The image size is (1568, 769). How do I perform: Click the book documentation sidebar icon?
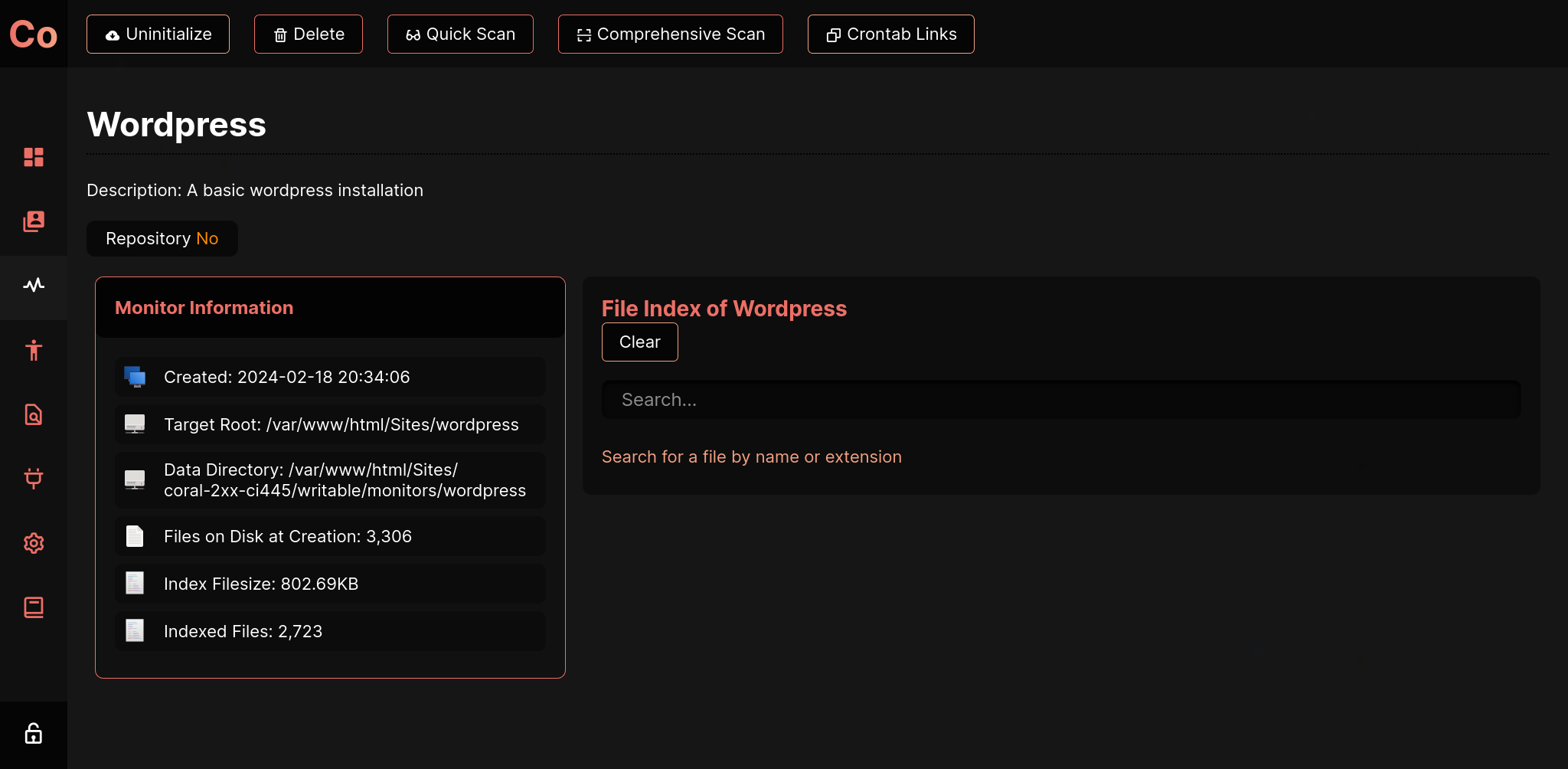click(x=34, y=607)
